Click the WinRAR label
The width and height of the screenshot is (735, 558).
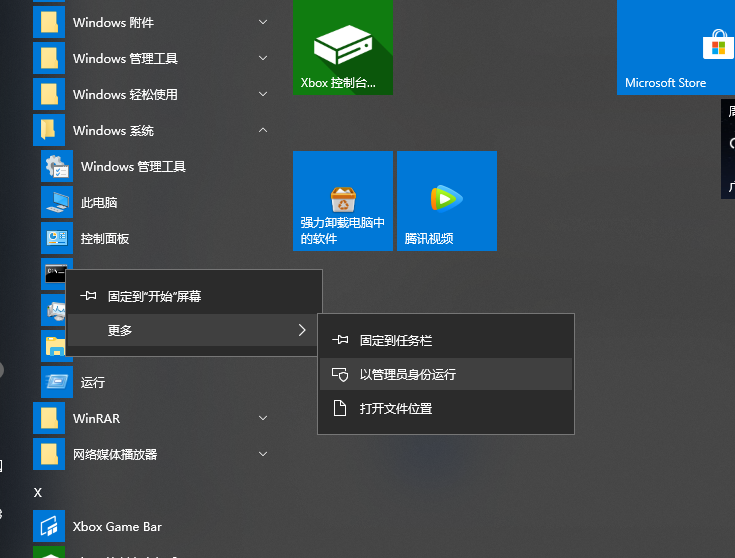tap(97, 418)
